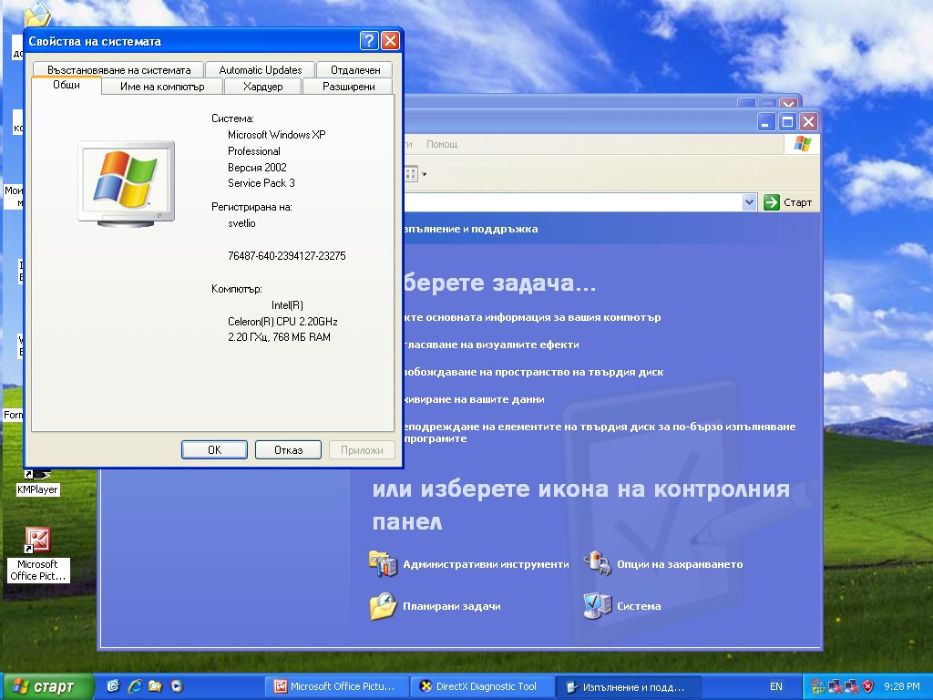Switch to Microsoft Office Picture Manager taskbar button
The height and width of the screenshot is (700, 933).
coord(337,686)
